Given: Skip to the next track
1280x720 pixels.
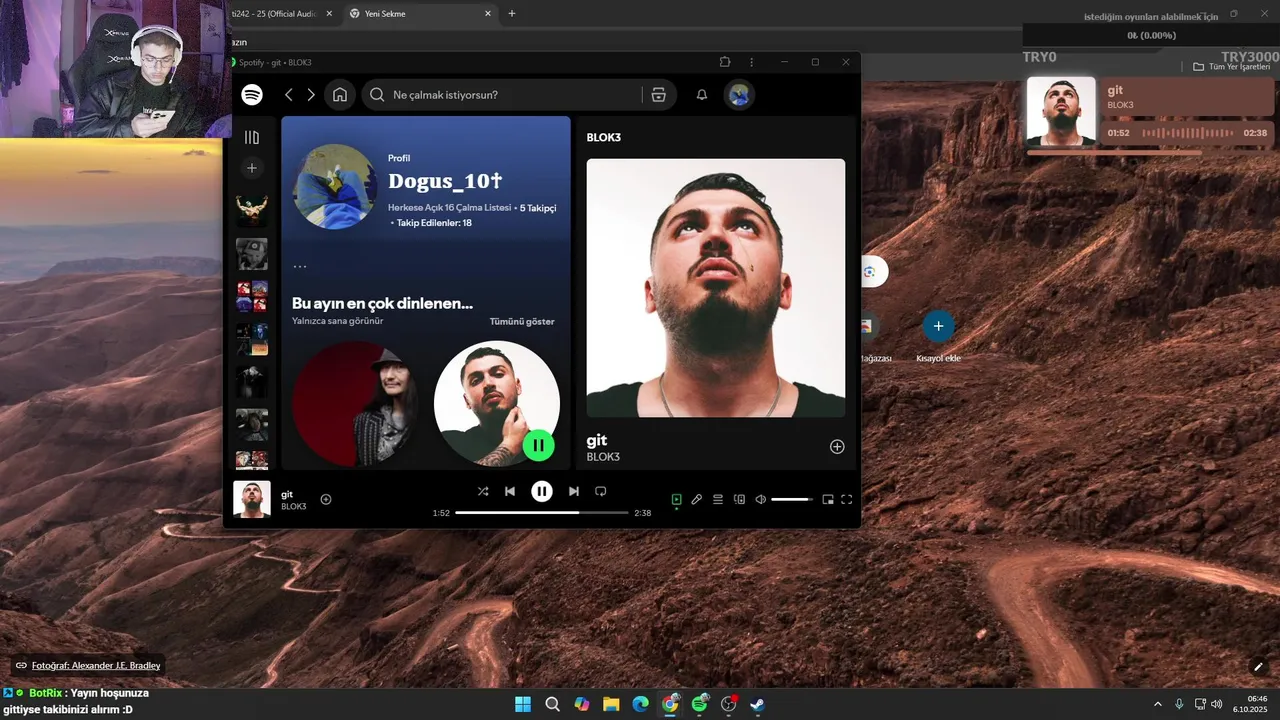Looking at the screenshot, I should [x=574, y=491].
